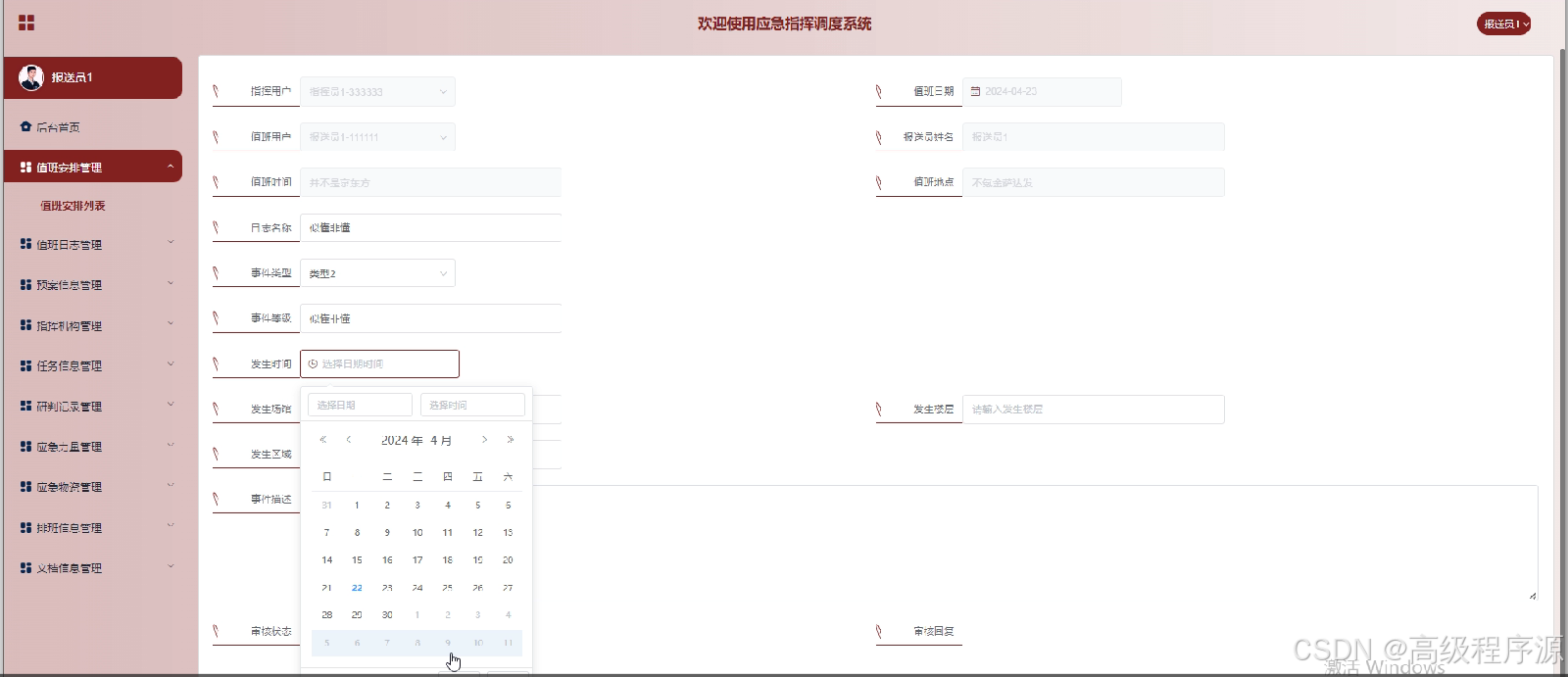Click the 事件等级 text field
1568x677 pixels.
click(x=430, y=318)
